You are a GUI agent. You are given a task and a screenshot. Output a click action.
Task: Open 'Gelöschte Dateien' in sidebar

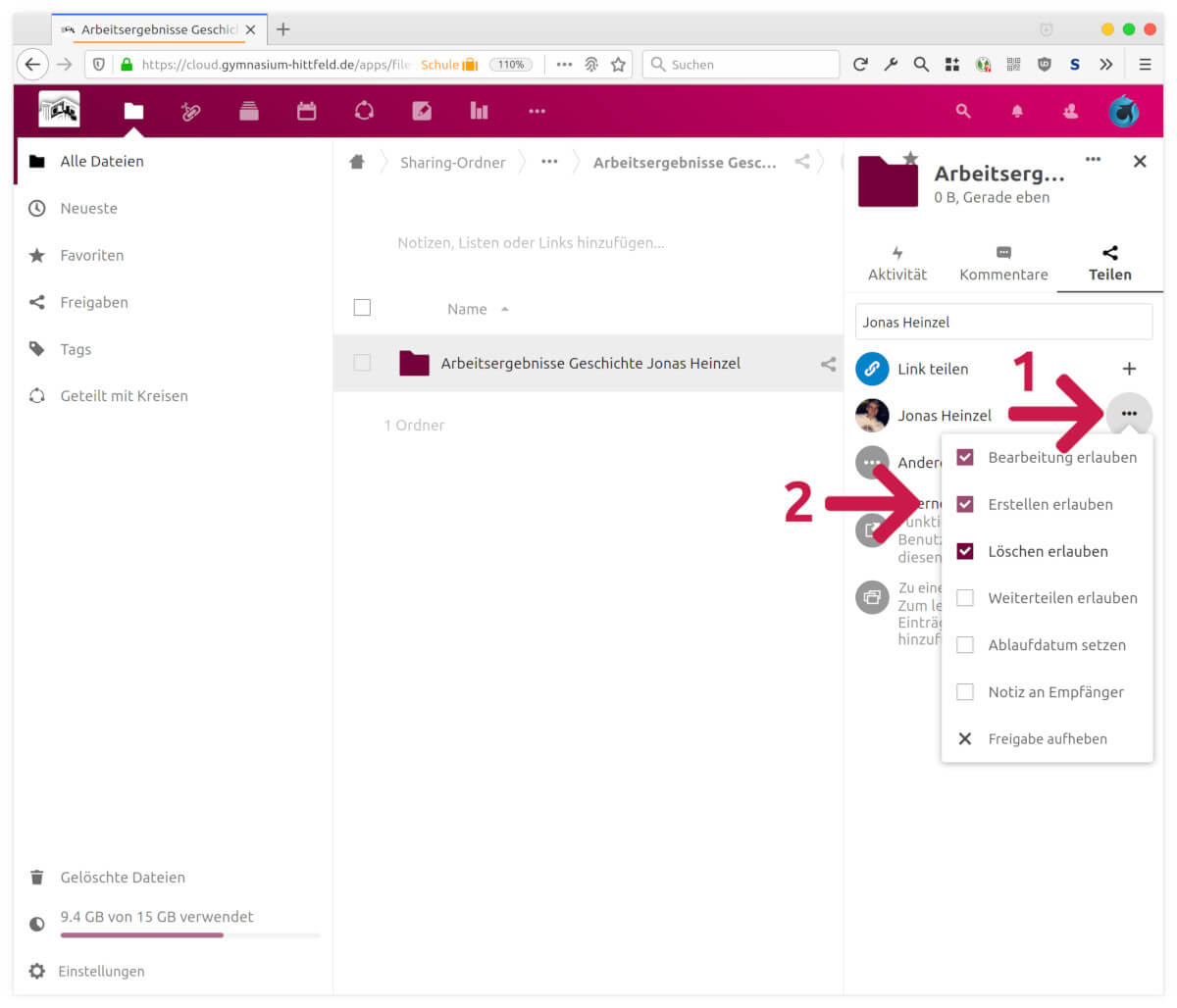pos(123,878)
